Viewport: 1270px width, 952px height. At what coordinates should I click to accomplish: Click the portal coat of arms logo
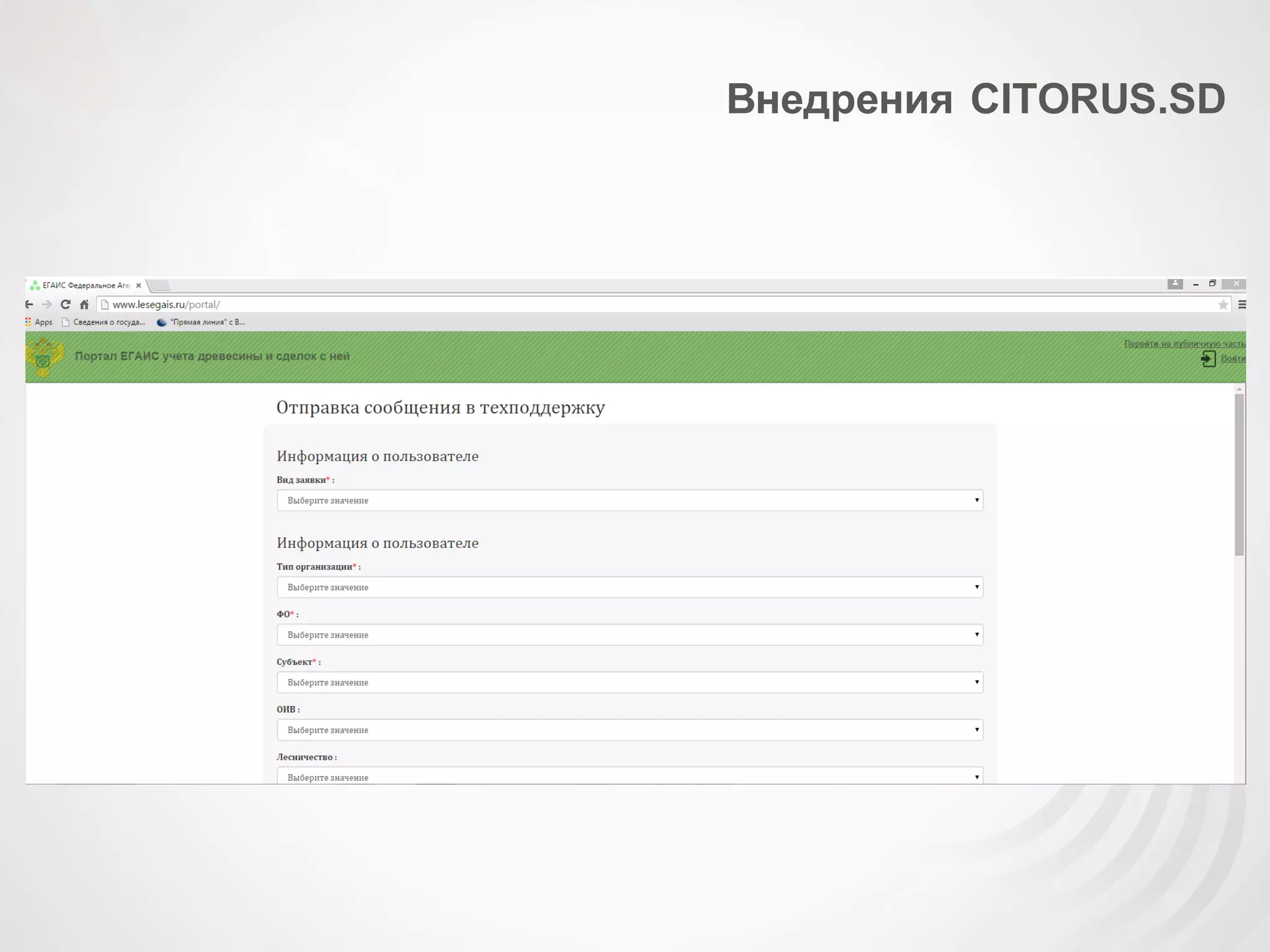(x=45, y=357)
